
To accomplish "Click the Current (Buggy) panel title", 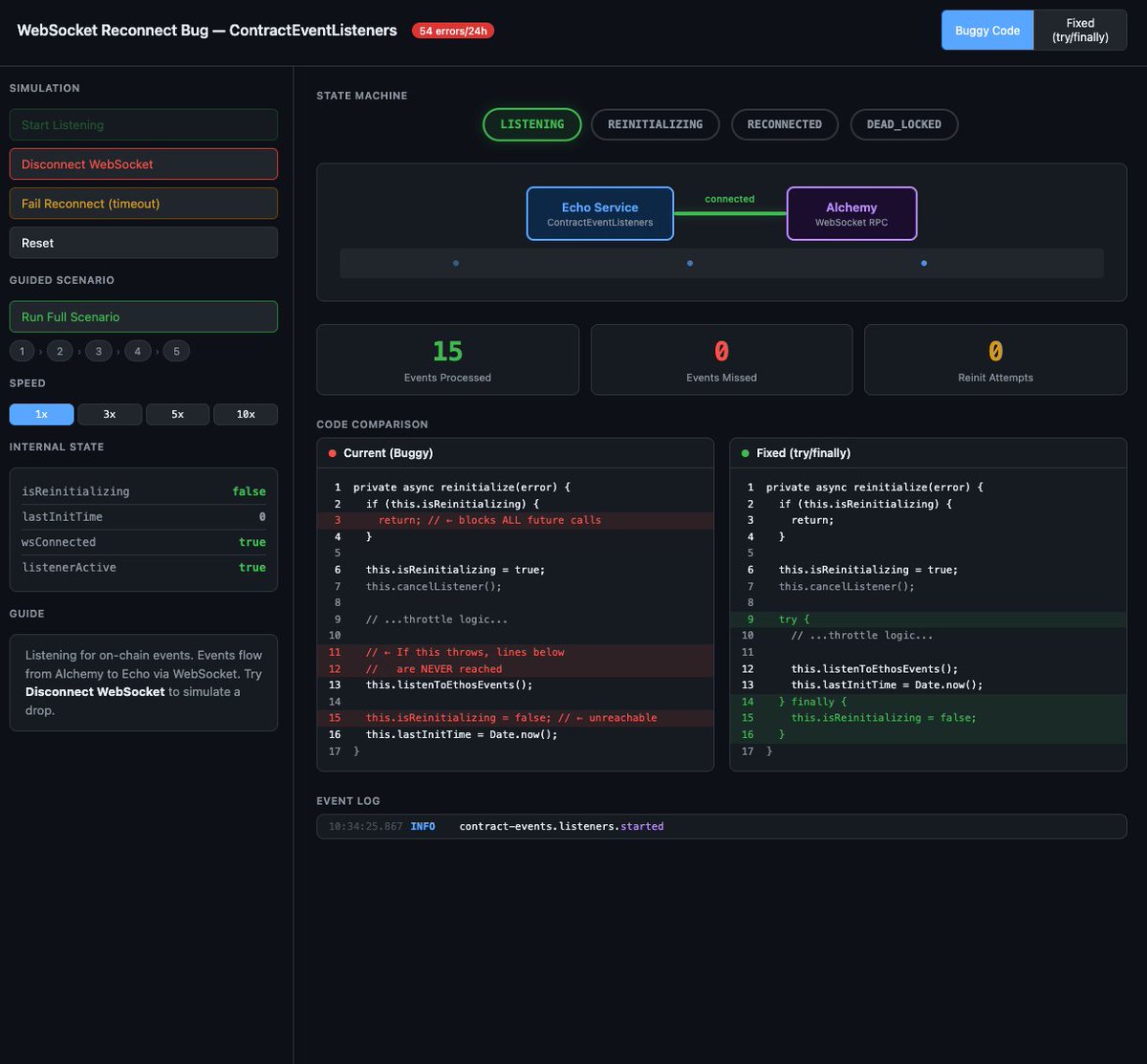I will coord(388,453).
